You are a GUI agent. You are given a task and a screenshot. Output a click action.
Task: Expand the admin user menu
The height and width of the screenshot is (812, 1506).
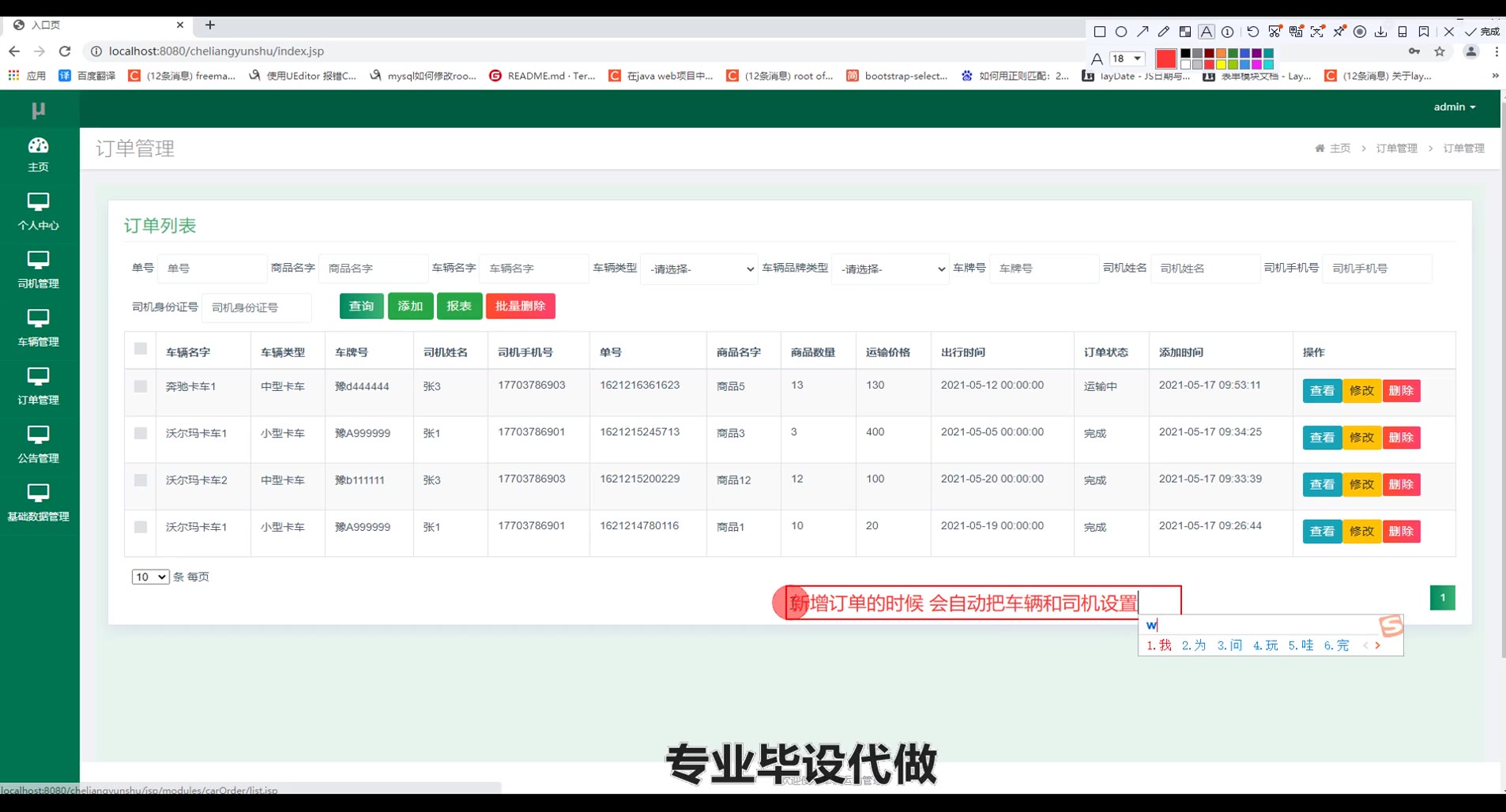[x=1455, y=107]
